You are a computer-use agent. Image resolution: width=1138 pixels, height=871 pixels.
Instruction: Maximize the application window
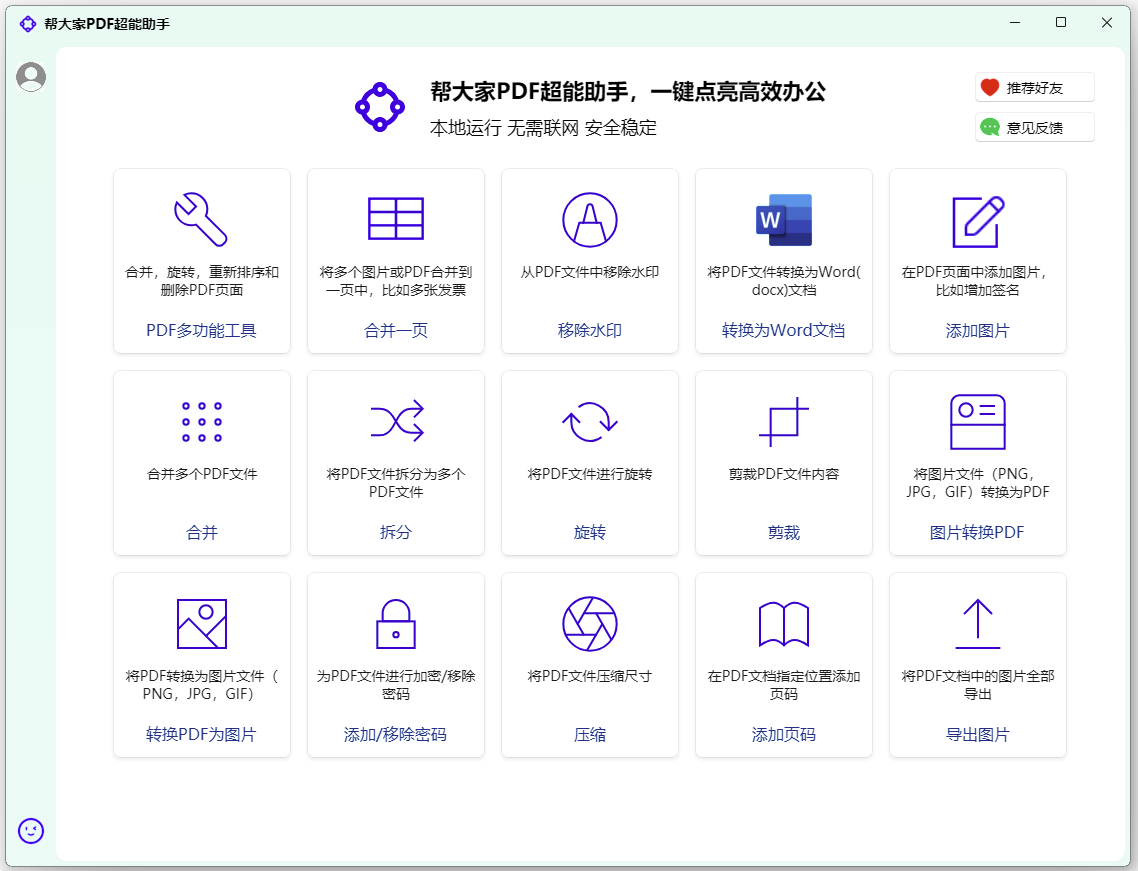(1061, 22)
